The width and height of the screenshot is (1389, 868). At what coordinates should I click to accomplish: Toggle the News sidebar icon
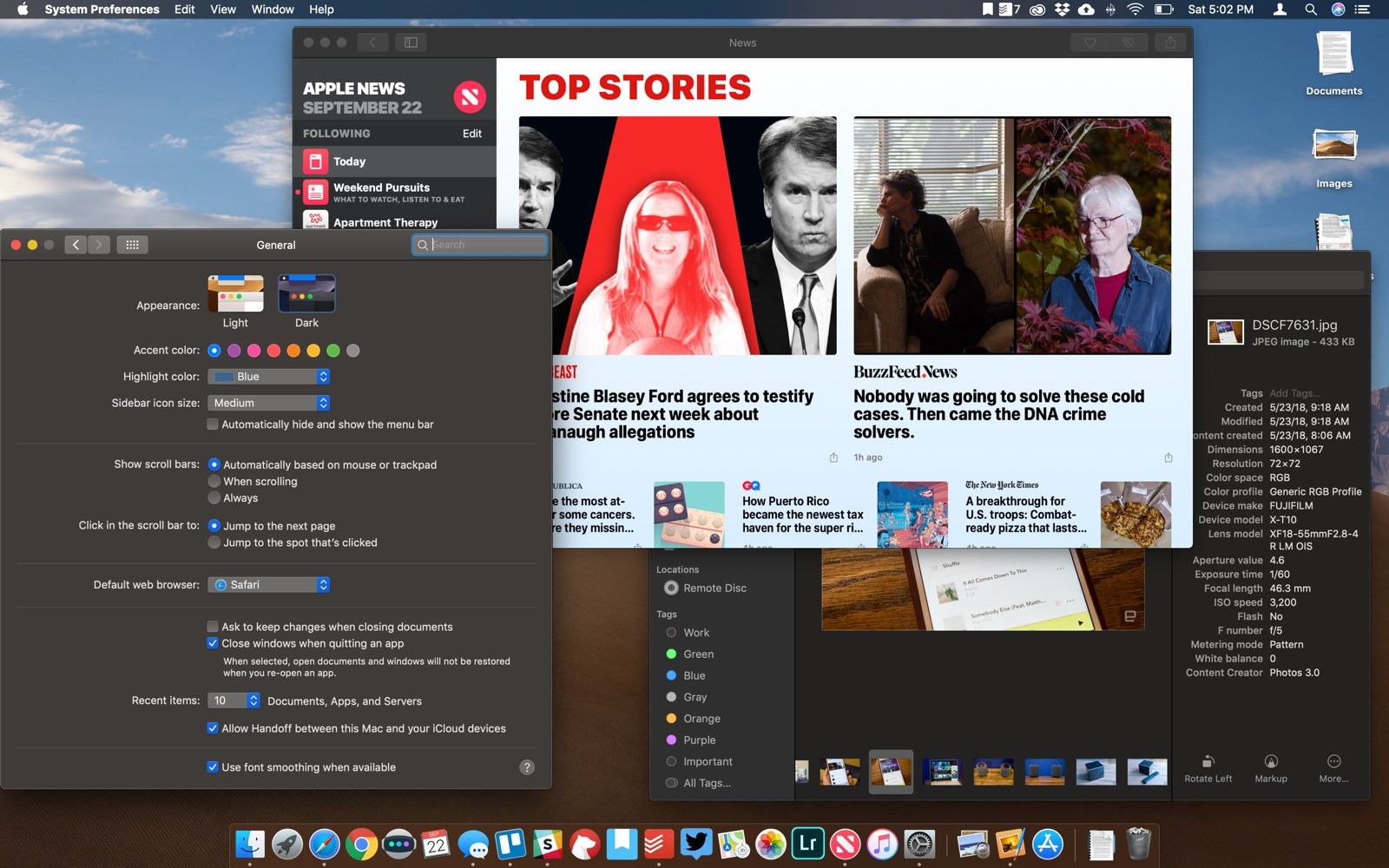pyautogui.click(x=411, y=43)
